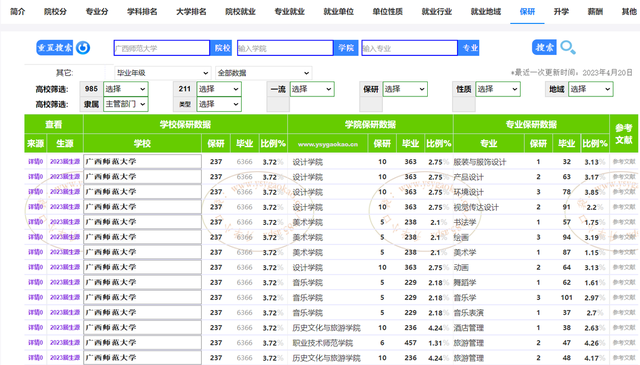Screen dimensions: 640x365
Task: Open the 薪酬 tab
Action: (x=595, y=11)
